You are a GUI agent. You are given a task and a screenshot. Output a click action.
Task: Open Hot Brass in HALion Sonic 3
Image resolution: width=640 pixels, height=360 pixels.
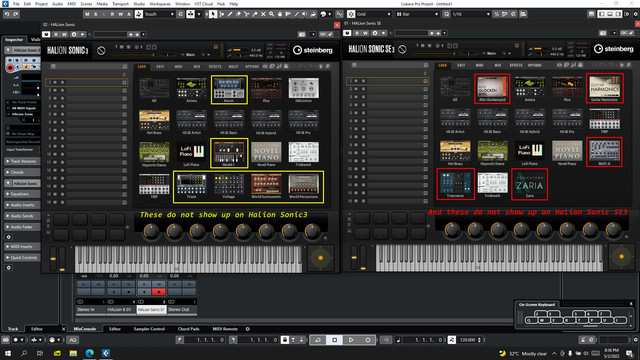[x=154, y=122]
